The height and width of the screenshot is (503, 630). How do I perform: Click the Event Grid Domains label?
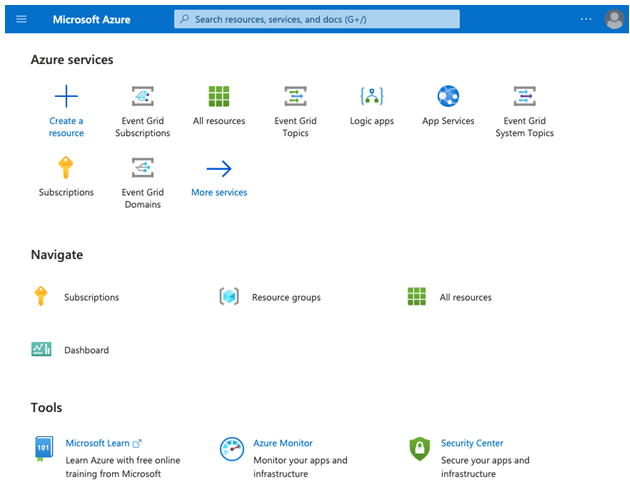click(143, 198)
